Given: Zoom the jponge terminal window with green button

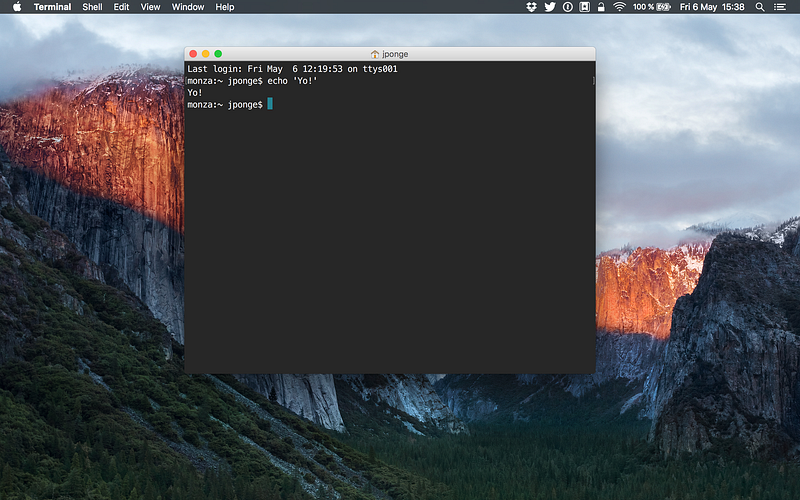Looking at the screenshot, I should (x=218, y=54).
